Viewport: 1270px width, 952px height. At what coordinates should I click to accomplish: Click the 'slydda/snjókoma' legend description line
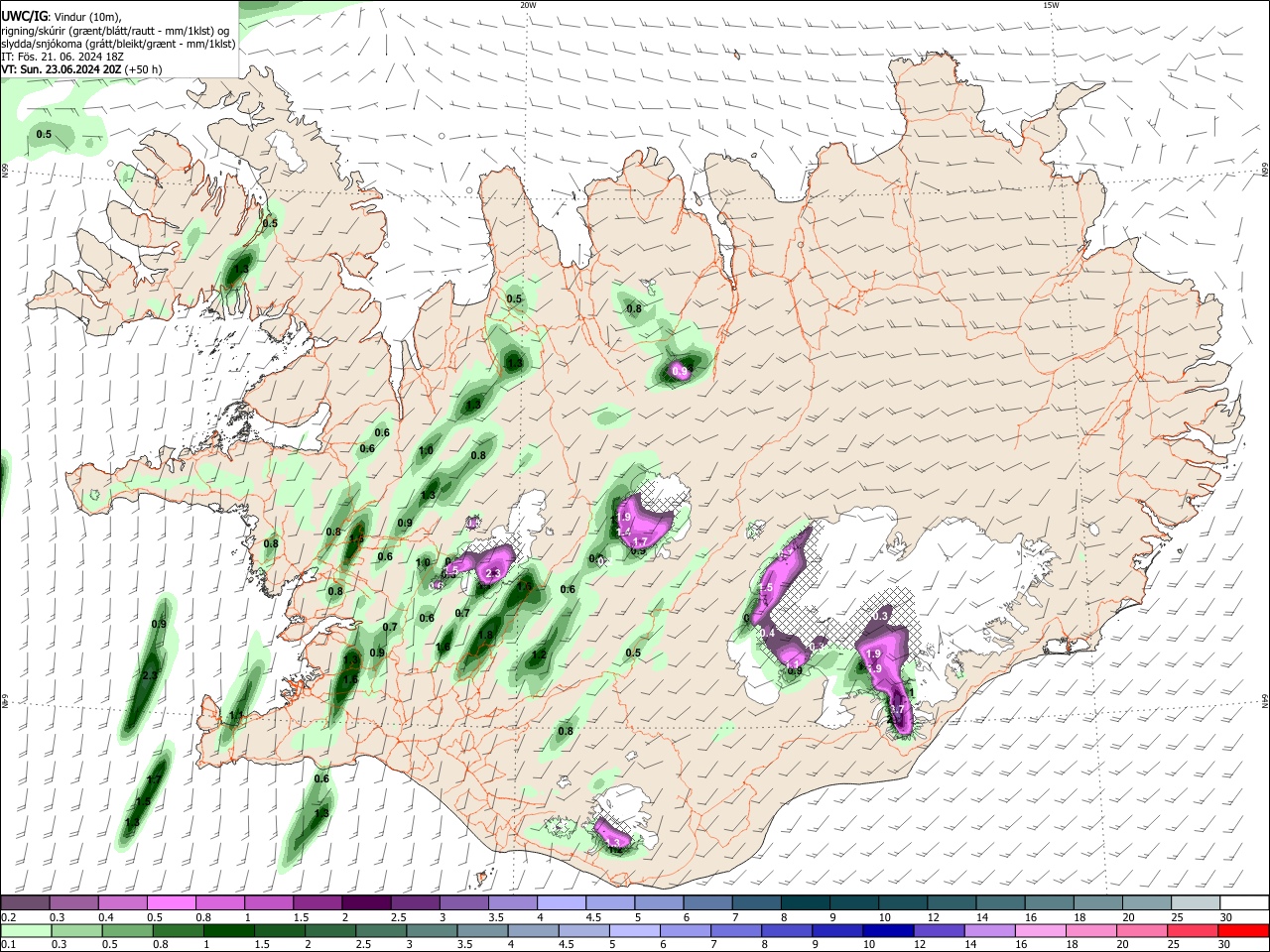[119, 44]
